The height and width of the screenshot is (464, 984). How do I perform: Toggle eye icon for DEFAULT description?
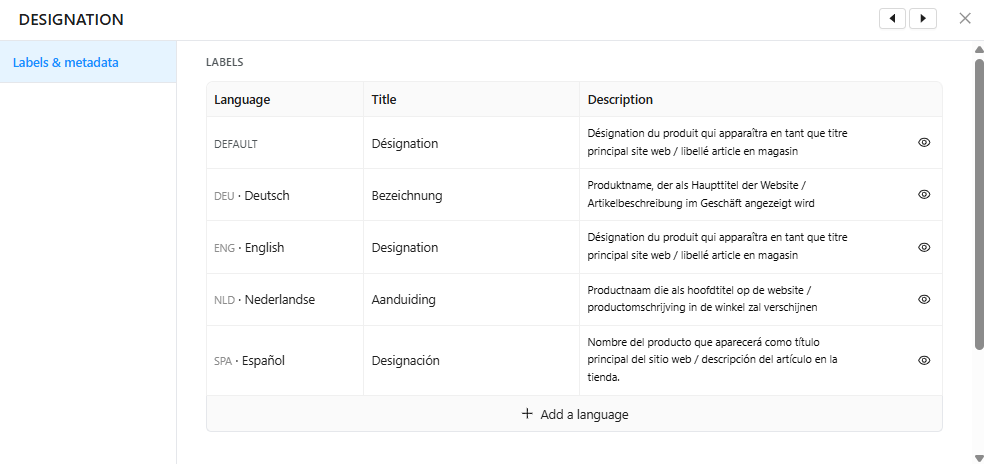coord(924,143)
